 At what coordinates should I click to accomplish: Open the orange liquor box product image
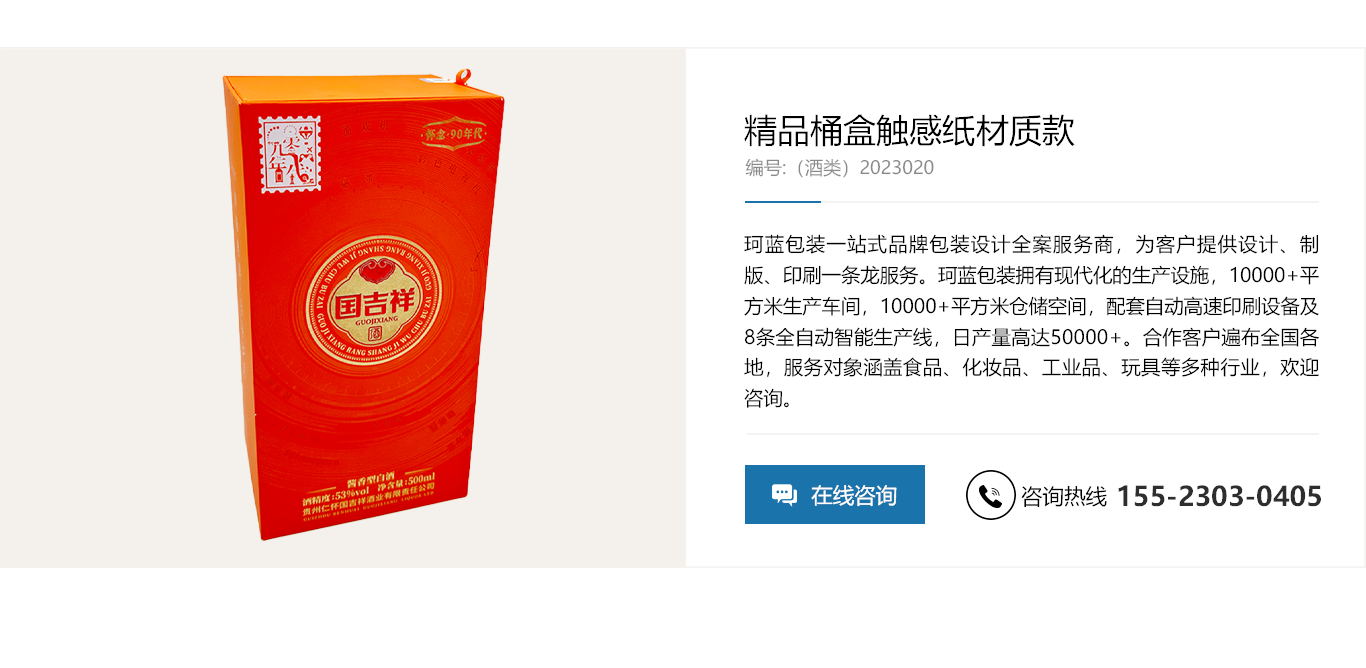364,305
